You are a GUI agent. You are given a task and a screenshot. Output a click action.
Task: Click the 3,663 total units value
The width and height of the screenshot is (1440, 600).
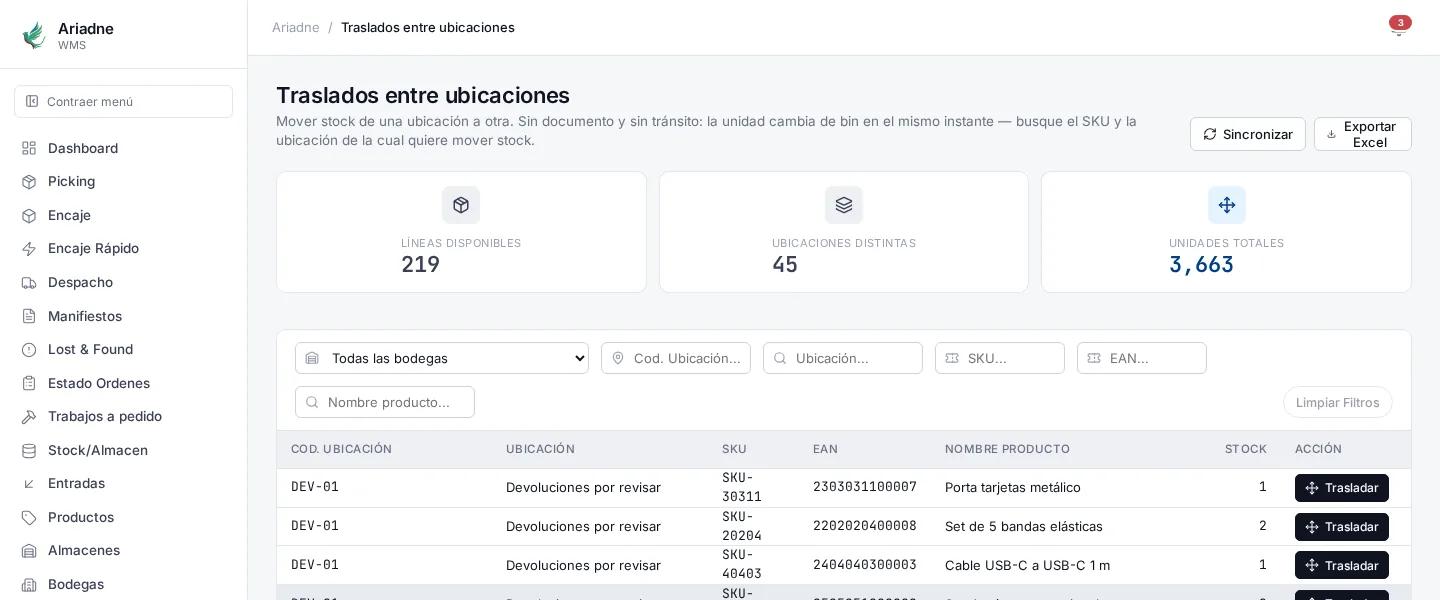(x=1201, y=264)
